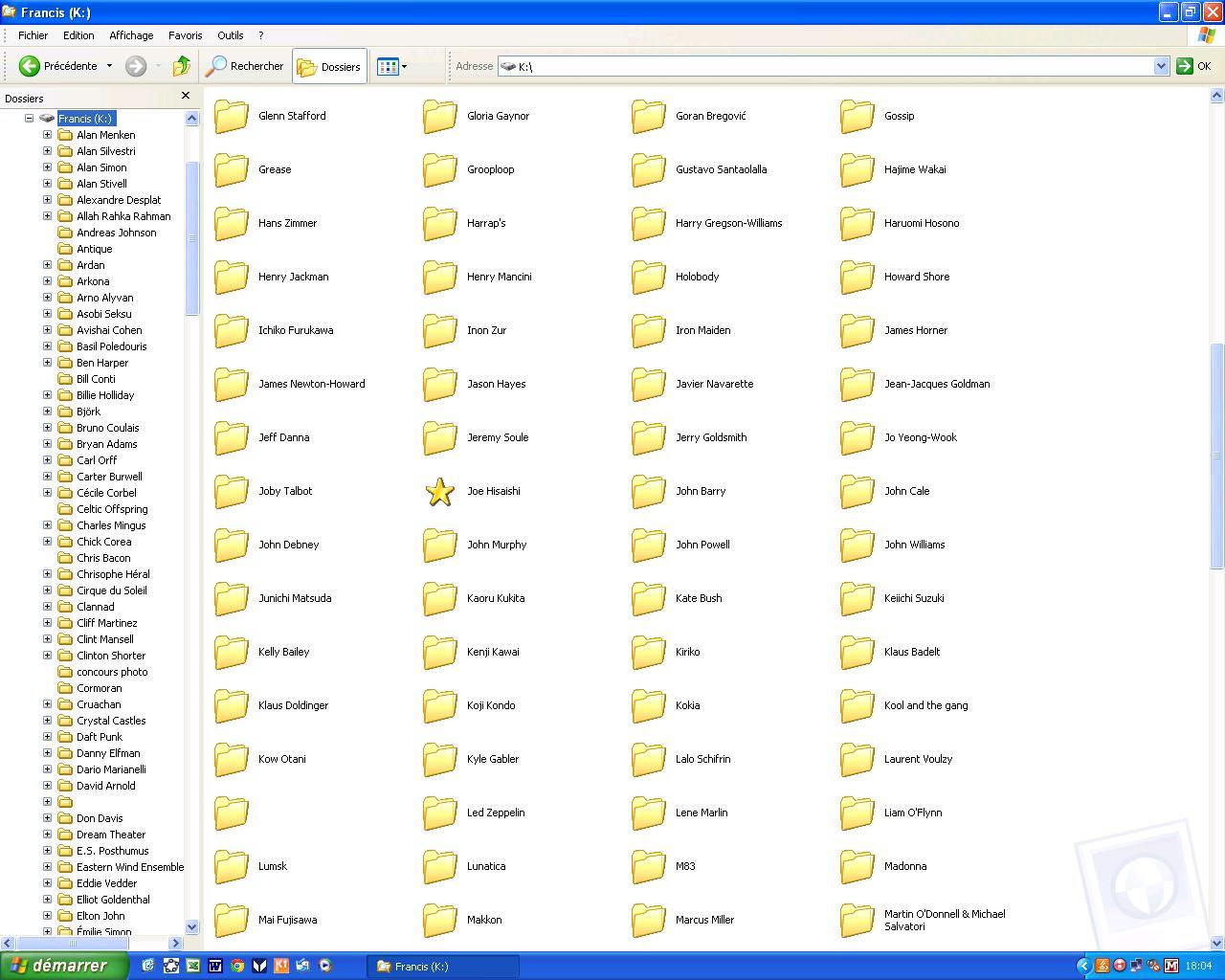Select the Harry Gregson-Williams folder name
The height and width of the screenshot is (980, 1225).
[x=728, y=223]
